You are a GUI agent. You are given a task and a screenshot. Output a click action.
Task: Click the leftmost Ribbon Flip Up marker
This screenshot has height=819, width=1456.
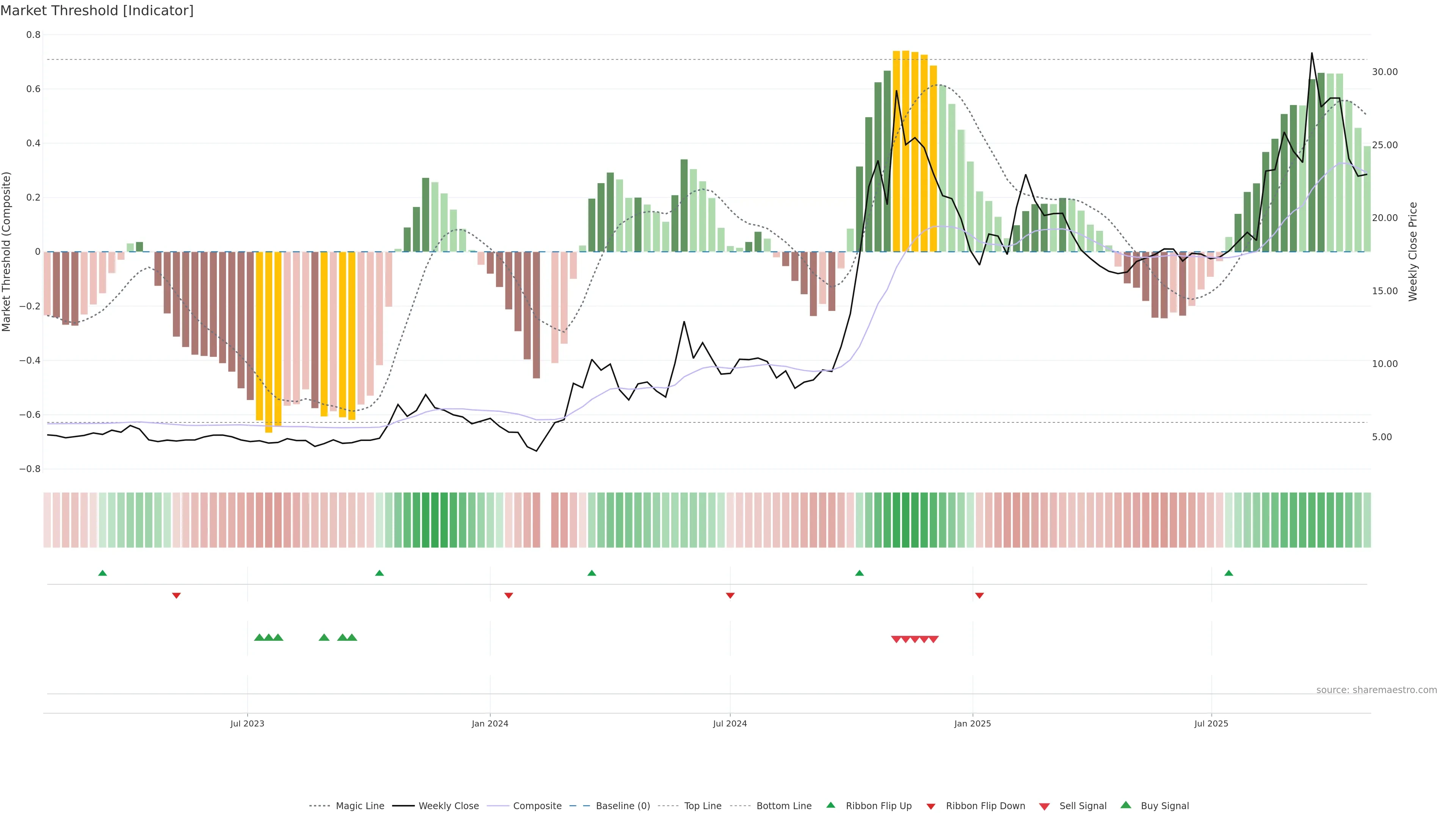pyautogui.click(x=102, y=573)
